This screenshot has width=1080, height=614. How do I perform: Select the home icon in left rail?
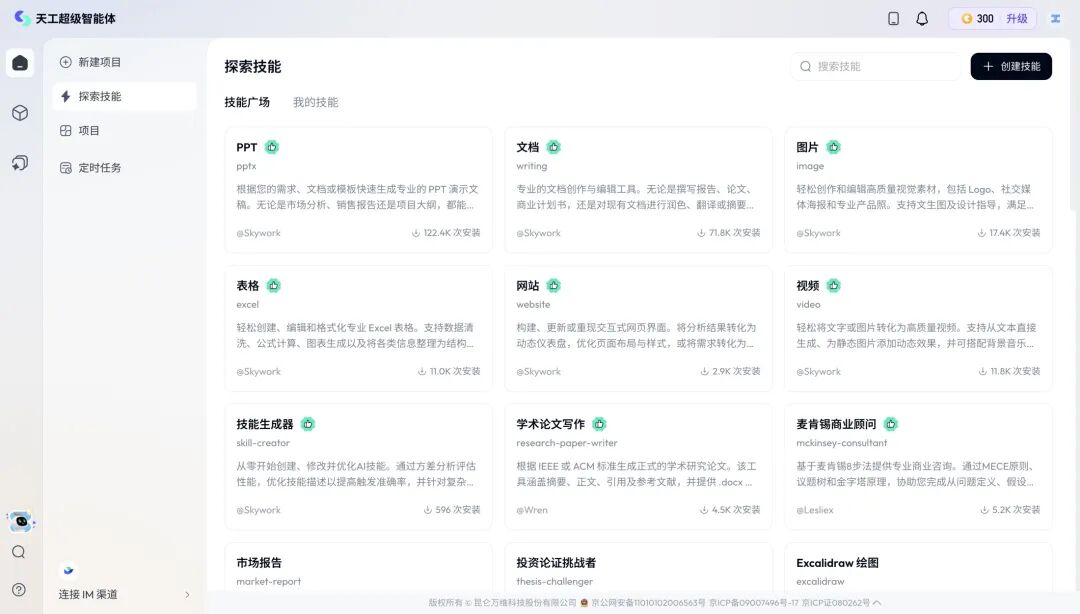20,63
